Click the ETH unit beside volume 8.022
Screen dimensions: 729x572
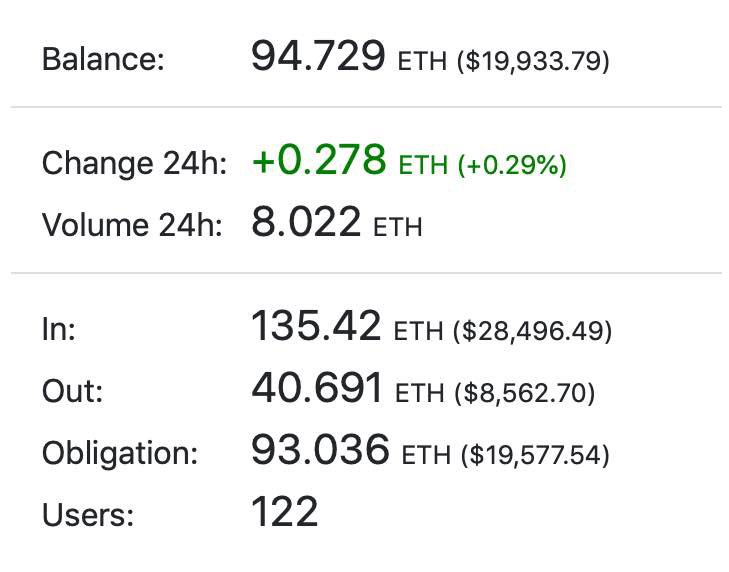[397, 228]
